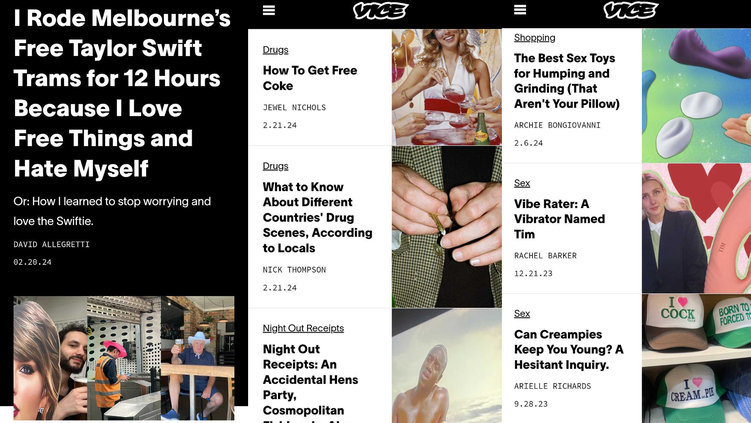Read 'Vibe Rater: A Vibrator Named Tim'

coord(559,219)
